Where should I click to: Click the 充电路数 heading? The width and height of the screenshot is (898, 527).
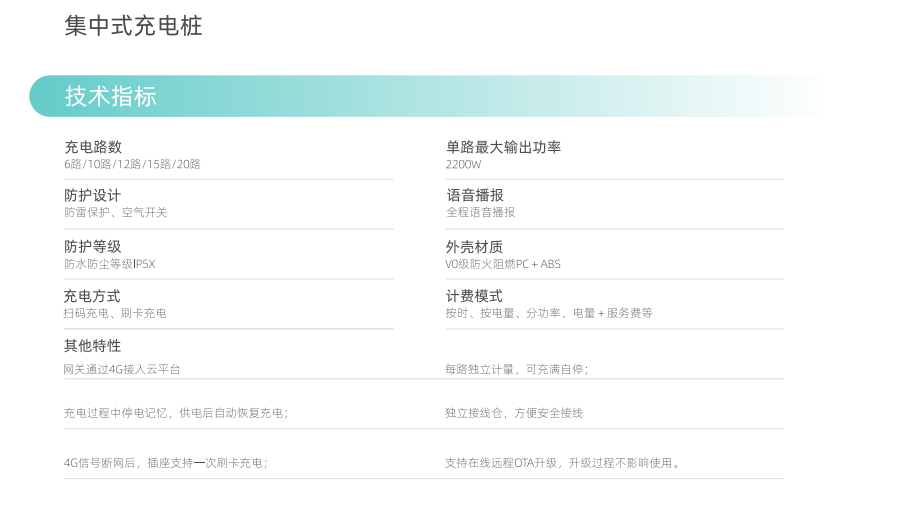(x=93, y=147)
